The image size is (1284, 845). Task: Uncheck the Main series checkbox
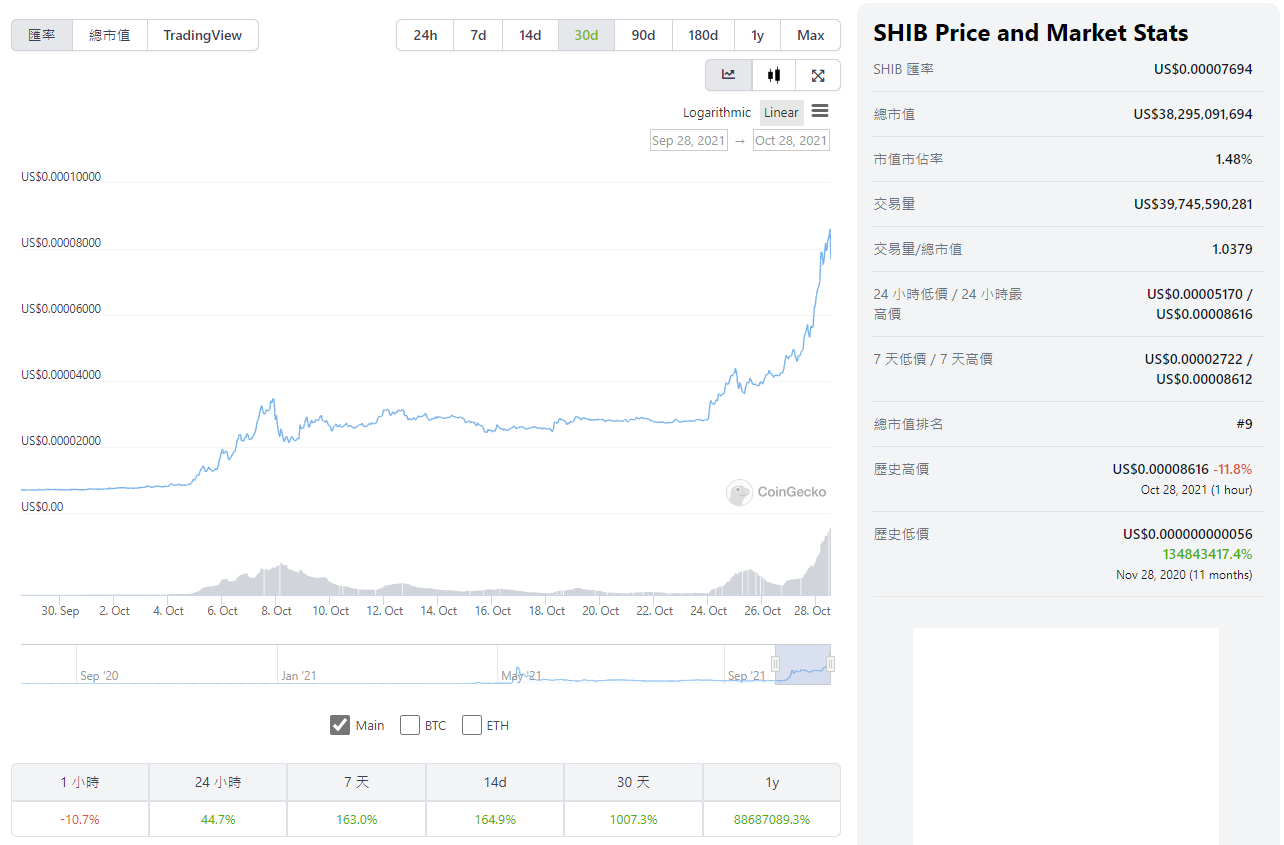pyautogui.click(x=340, y=725)
